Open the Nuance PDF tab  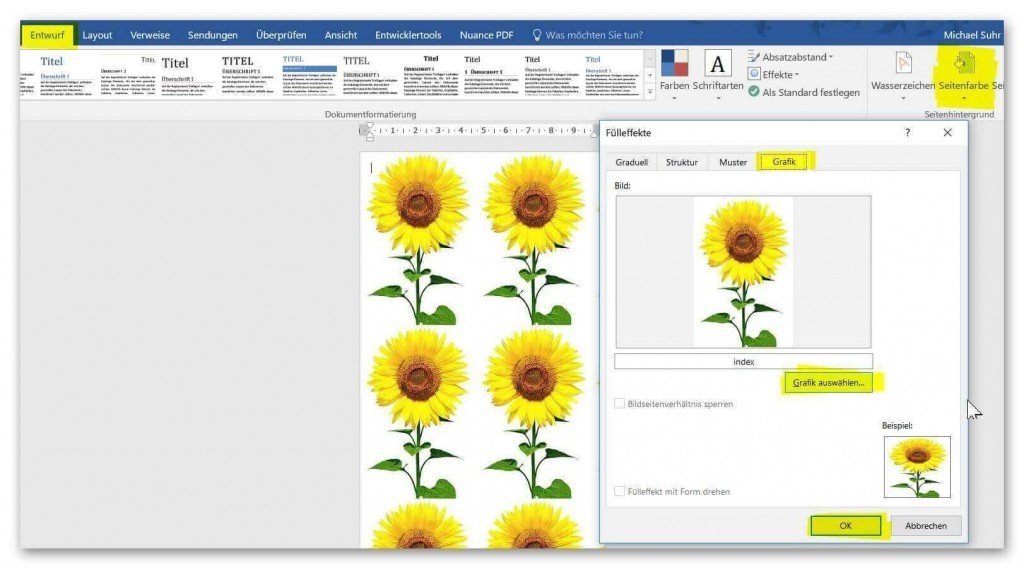point(486,35)
